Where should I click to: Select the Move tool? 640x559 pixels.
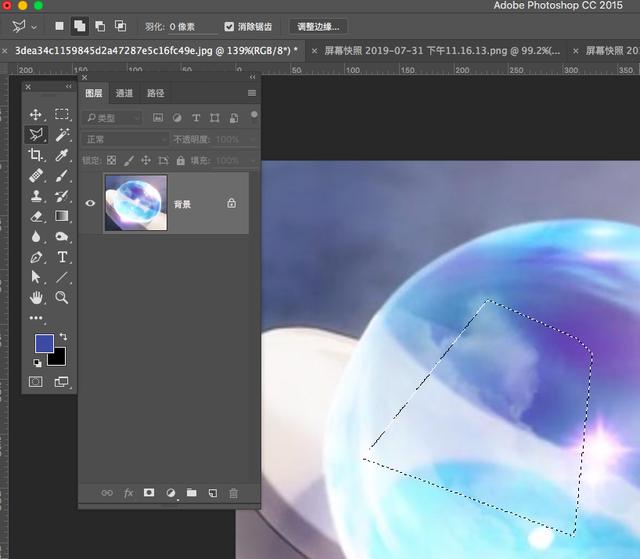click(36, 114)
